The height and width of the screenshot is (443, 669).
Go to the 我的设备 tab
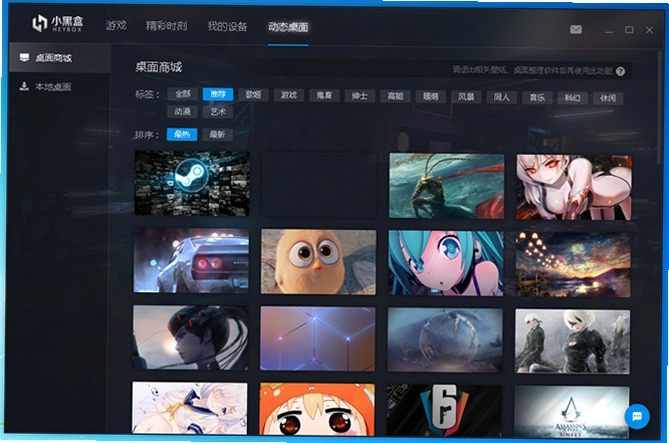coord(227,26)
